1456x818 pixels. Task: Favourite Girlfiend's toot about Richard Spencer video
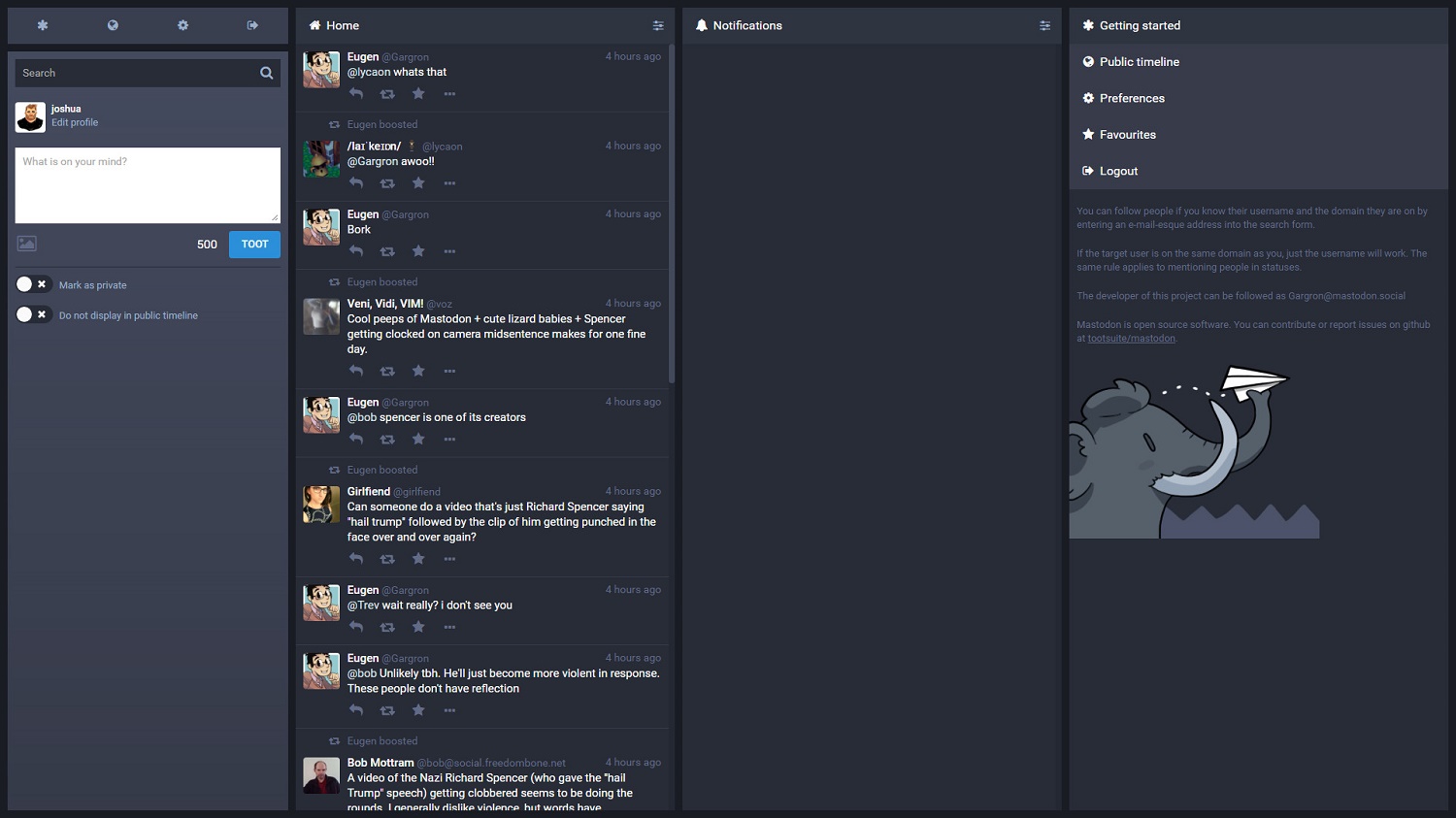point(418,559)
